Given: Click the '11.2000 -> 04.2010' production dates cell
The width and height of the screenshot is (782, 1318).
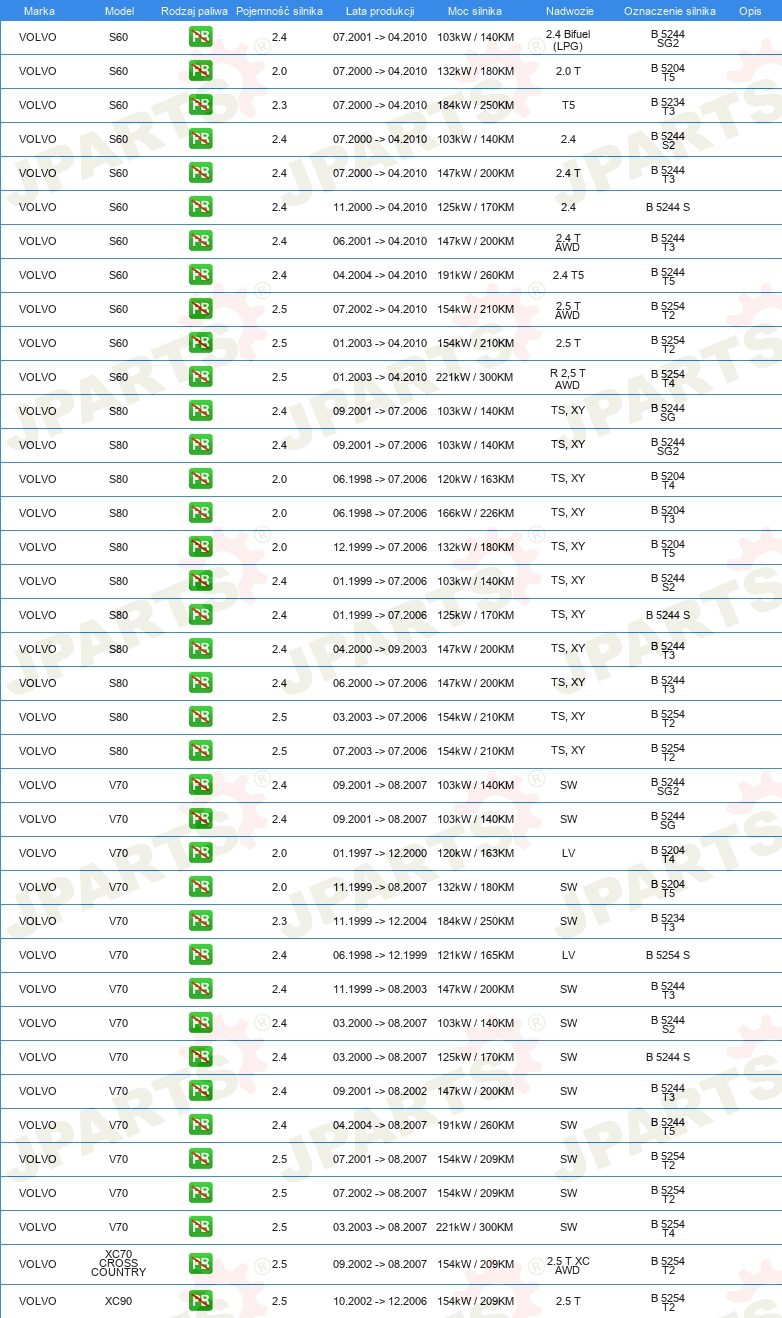Looking at the screenshot, I should [380, 208].
